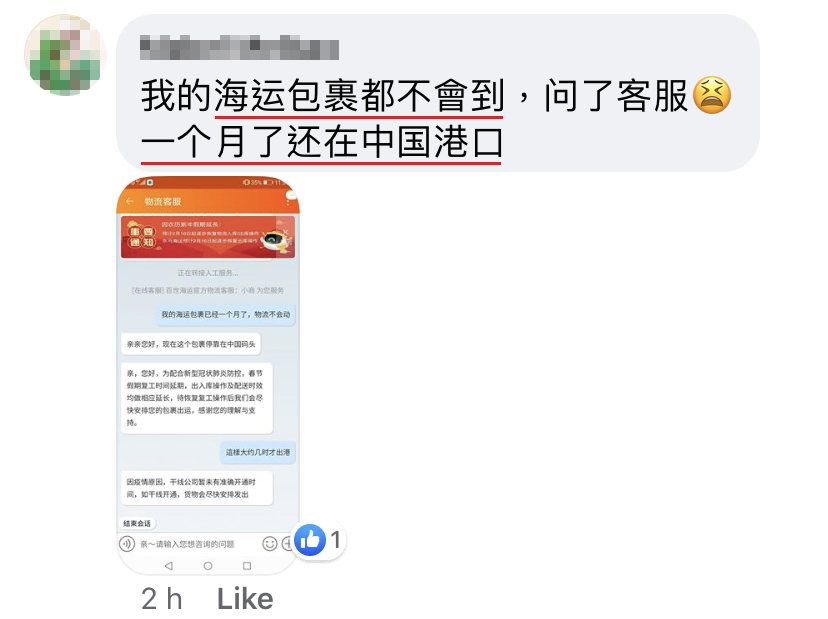Open the attached chat screenshot image
828x619 pixels.
tap(208, 376)
